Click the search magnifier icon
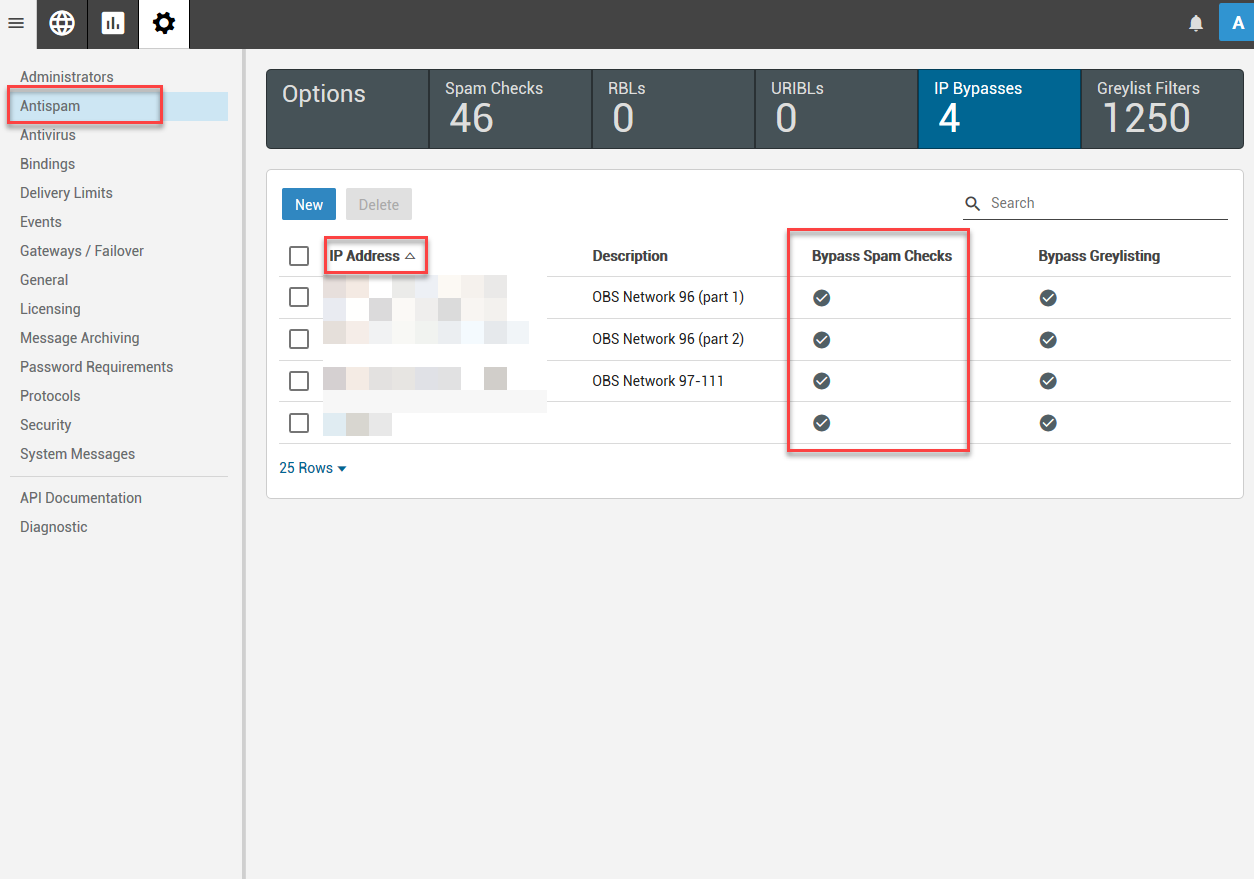1254x879 pixels. (x=972, y=204)
